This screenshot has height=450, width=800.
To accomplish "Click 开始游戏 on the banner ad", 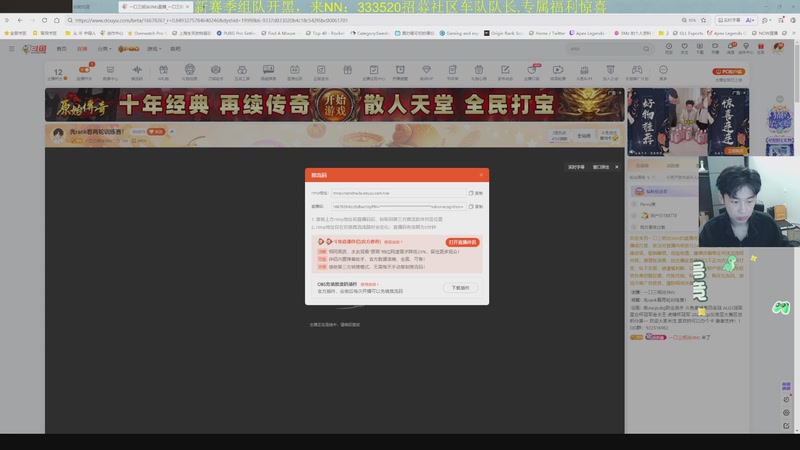I will click(x=335, y=105).
